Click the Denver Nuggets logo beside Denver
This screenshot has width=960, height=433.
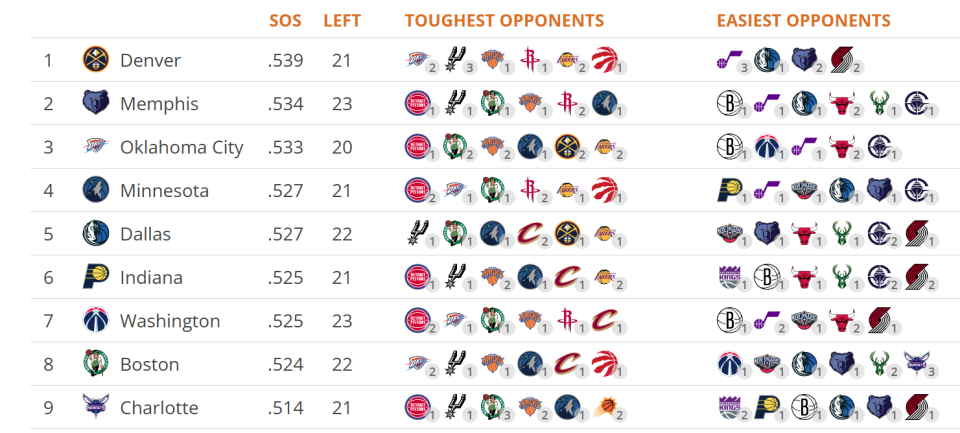tap(95, 60)
